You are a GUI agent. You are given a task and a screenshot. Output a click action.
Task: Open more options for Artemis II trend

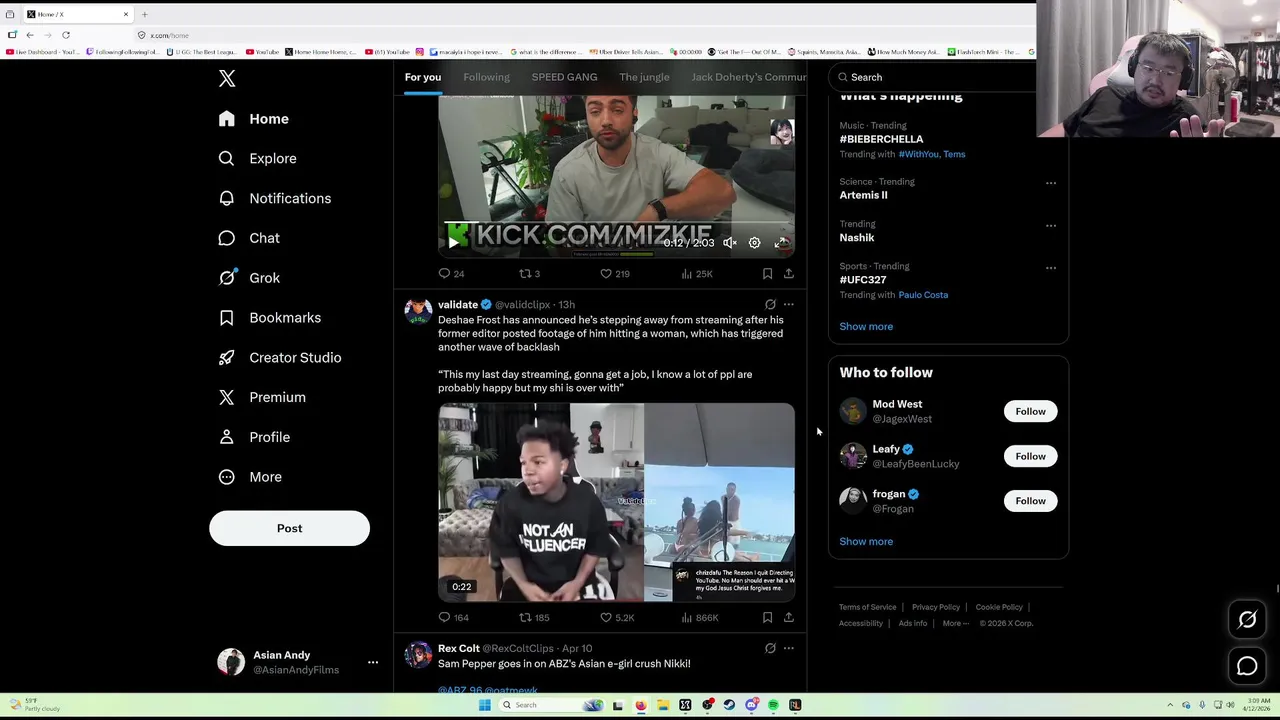click(1051, 183)
